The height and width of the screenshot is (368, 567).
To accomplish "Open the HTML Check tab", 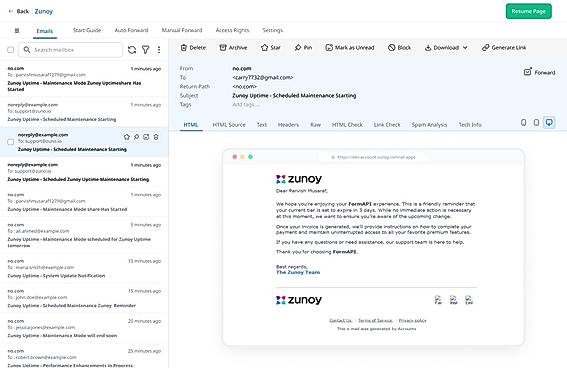I will (347, 125).
